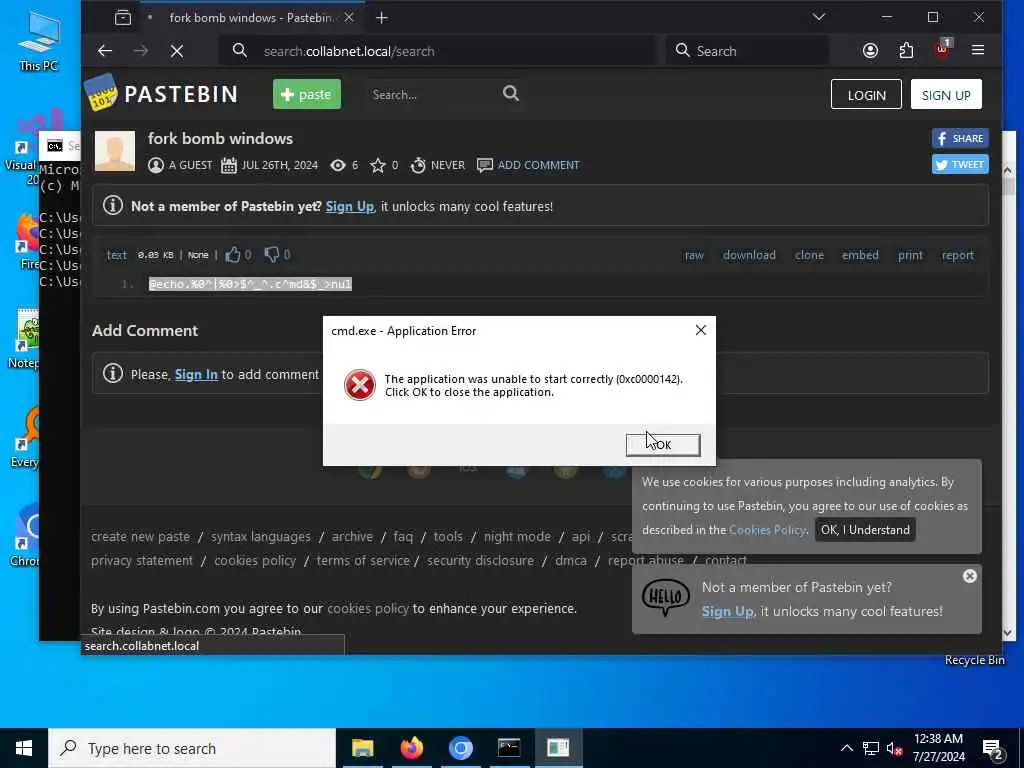Open privacy statement footer link
Viewport: 1024px width, 768px height.
coord(142,561)
